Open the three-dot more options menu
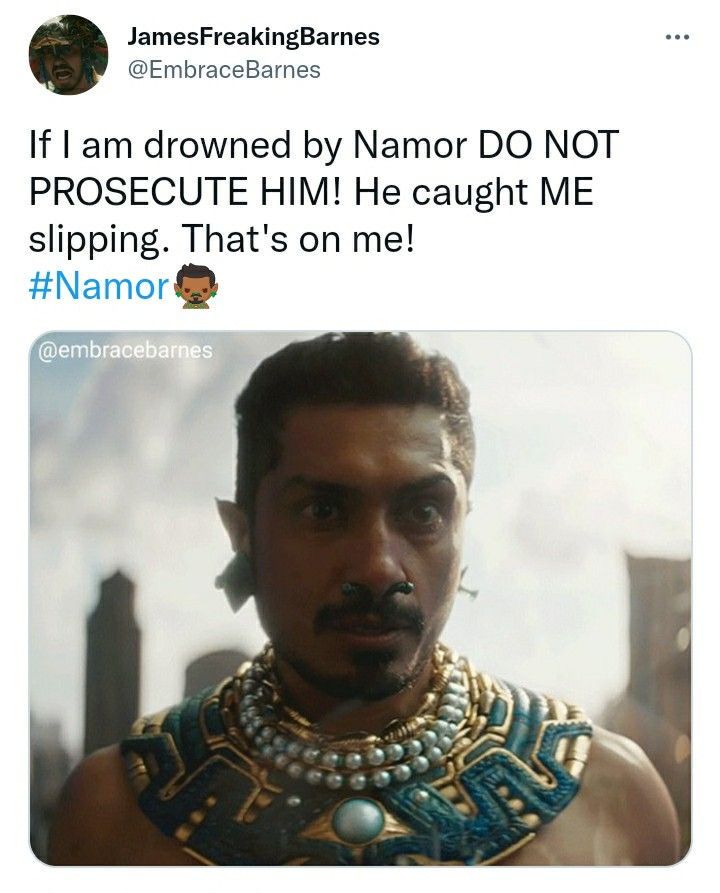This screenshot has height=893, width=720. point(677,38)
